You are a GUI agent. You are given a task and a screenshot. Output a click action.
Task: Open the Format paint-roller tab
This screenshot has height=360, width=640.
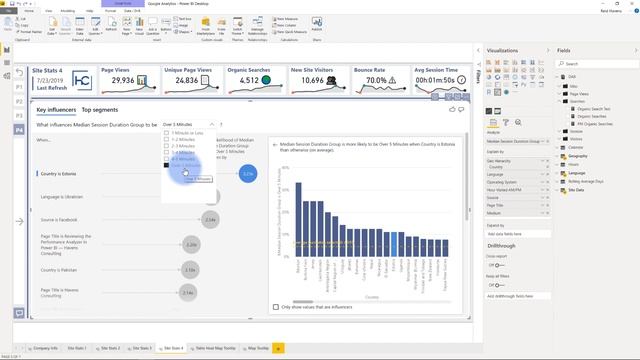(506, 122)
